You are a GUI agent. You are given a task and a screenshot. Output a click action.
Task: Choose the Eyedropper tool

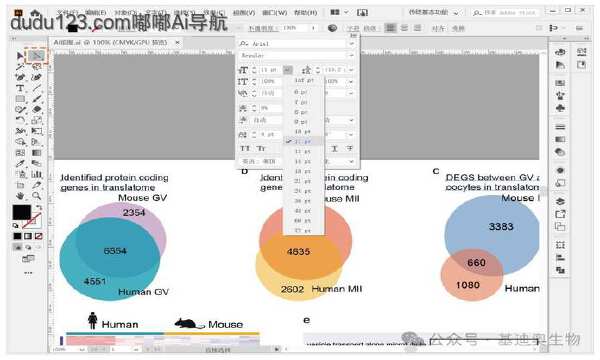point(20,164)
